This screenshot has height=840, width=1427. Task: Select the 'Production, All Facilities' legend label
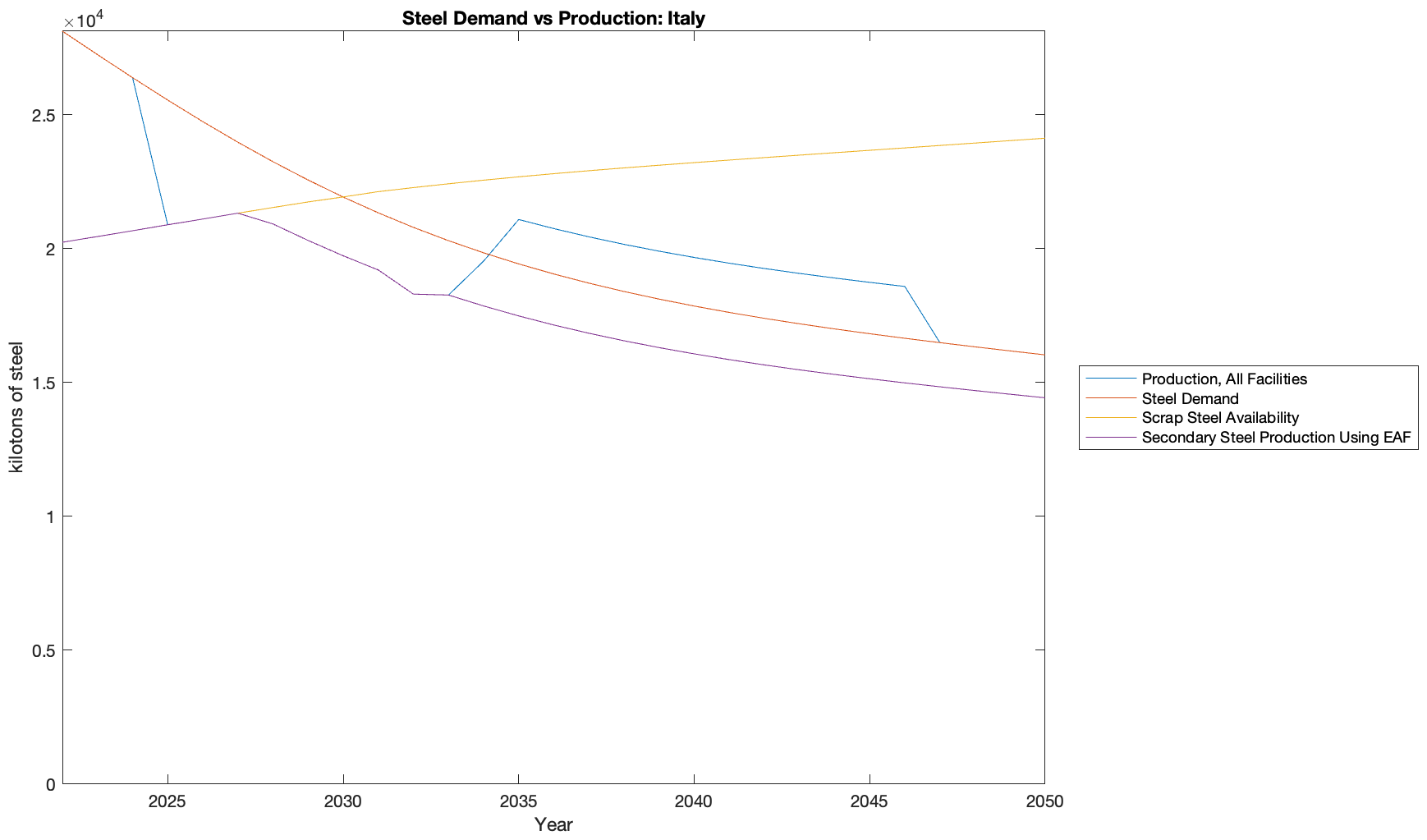1223,379
